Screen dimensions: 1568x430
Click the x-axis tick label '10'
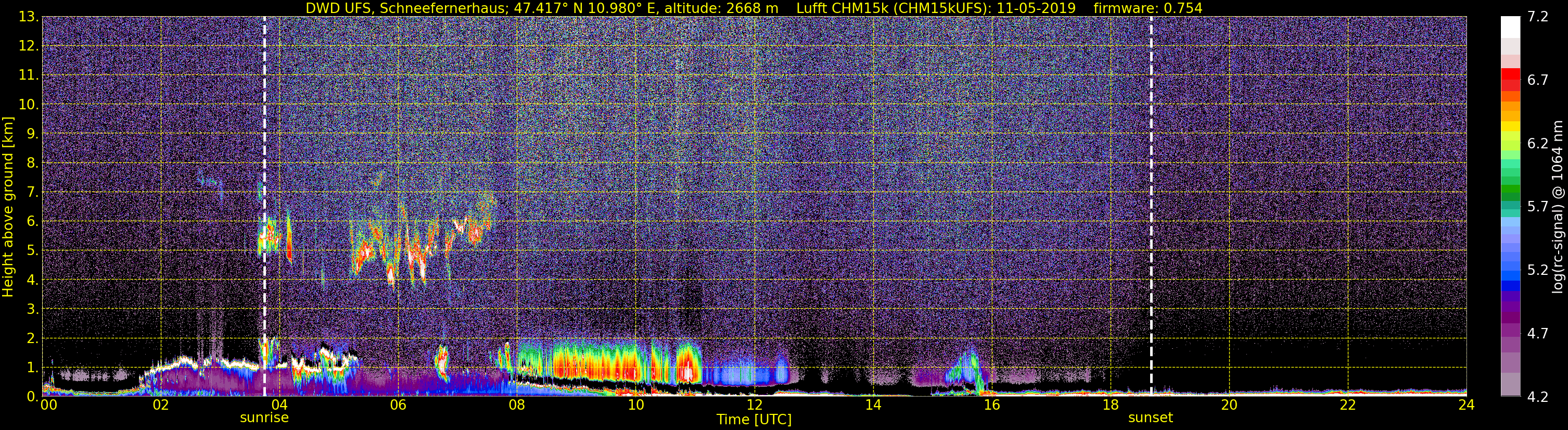[635, 405]
